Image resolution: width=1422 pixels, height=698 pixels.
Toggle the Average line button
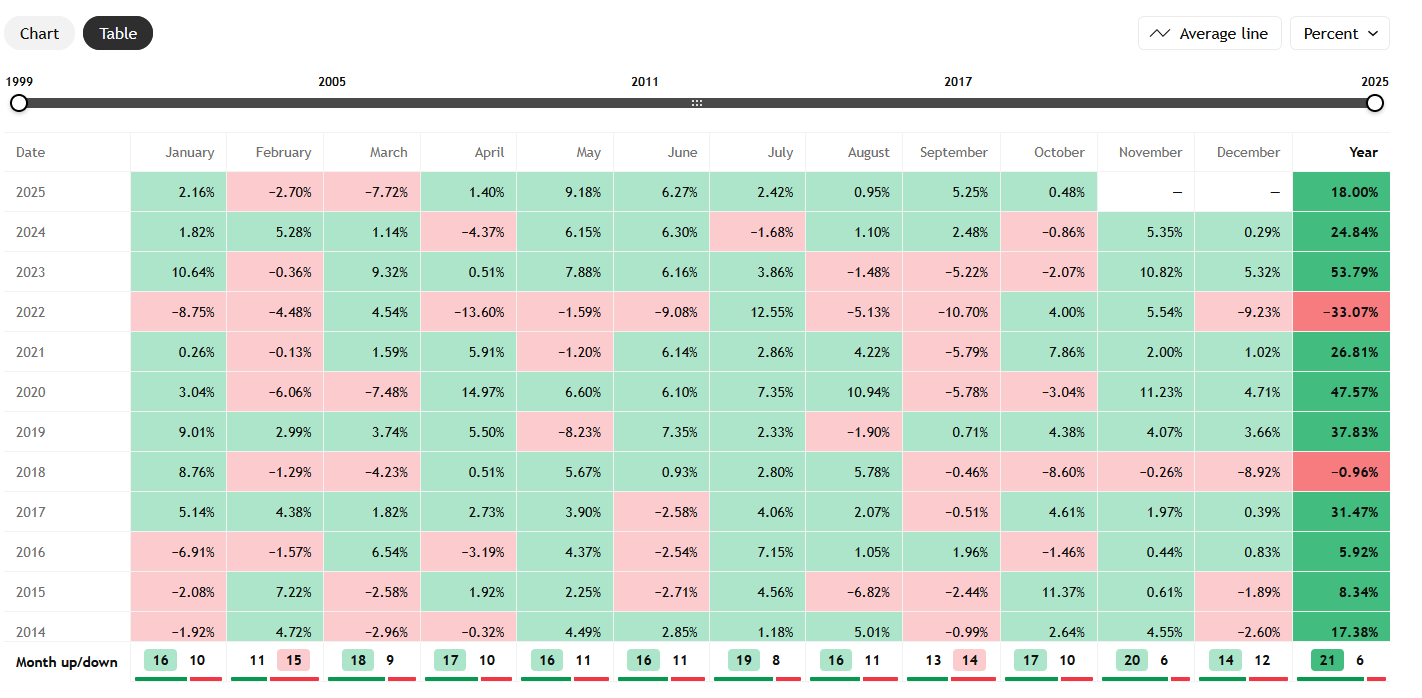pyautogui.click(x=1209, y=33)
